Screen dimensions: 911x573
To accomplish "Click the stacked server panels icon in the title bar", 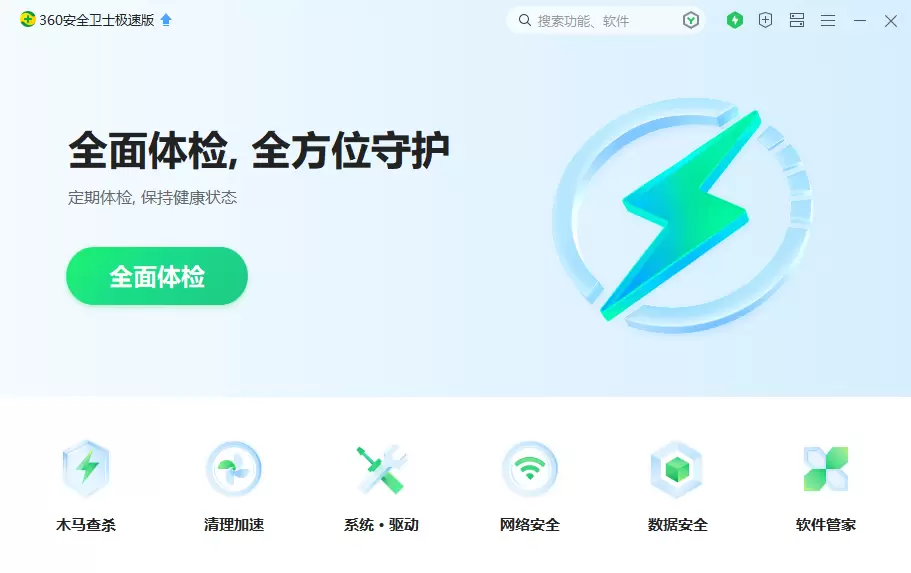I will click(797, 20).
